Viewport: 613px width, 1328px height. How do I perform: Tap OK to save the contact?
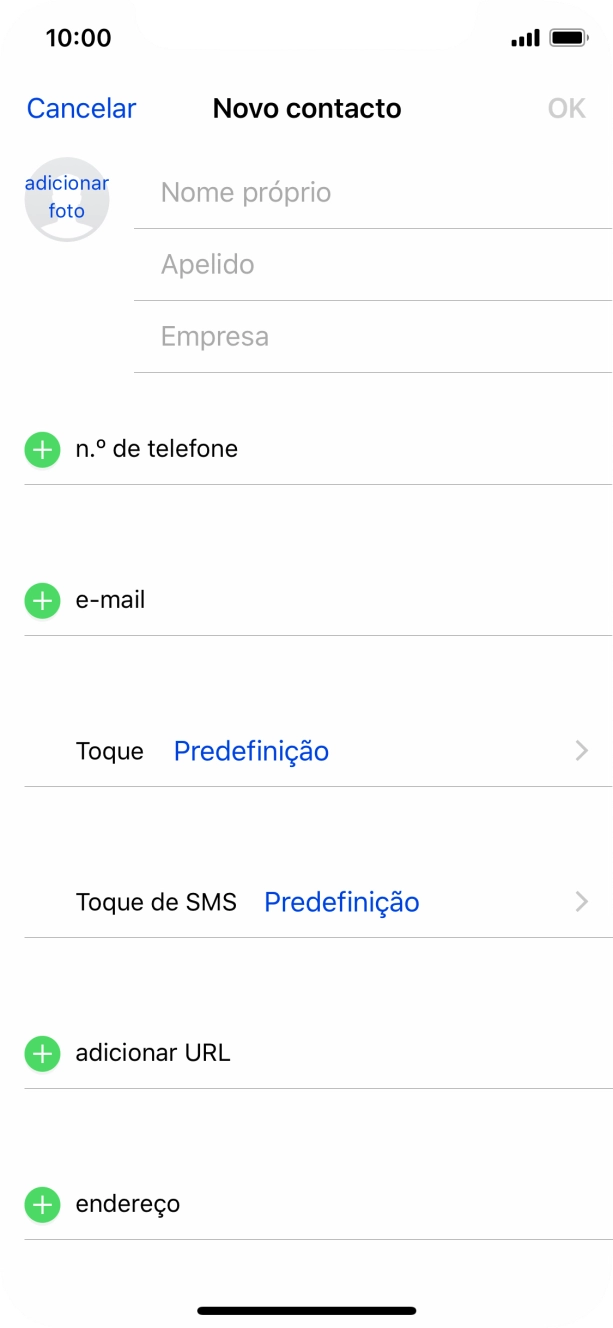(x=567, y=108)
